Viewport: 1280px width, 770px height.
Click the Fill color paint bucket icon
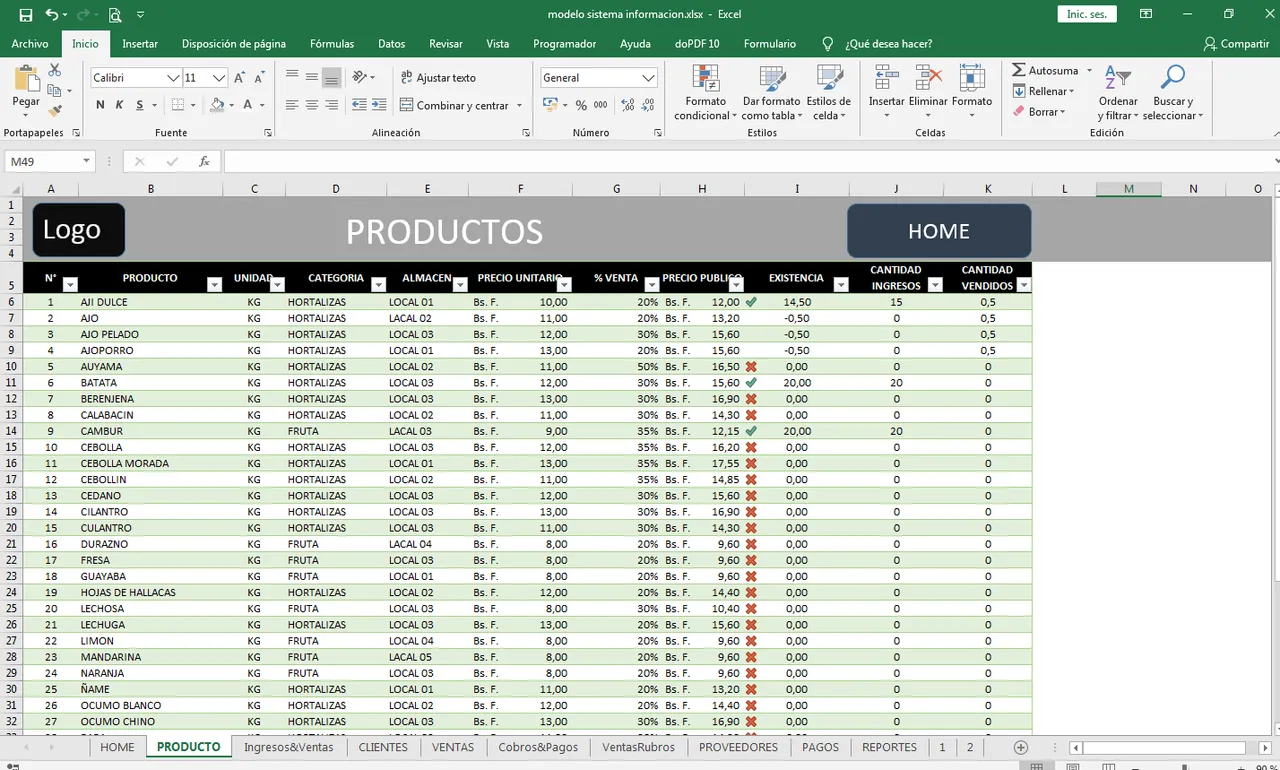point(217,105)
